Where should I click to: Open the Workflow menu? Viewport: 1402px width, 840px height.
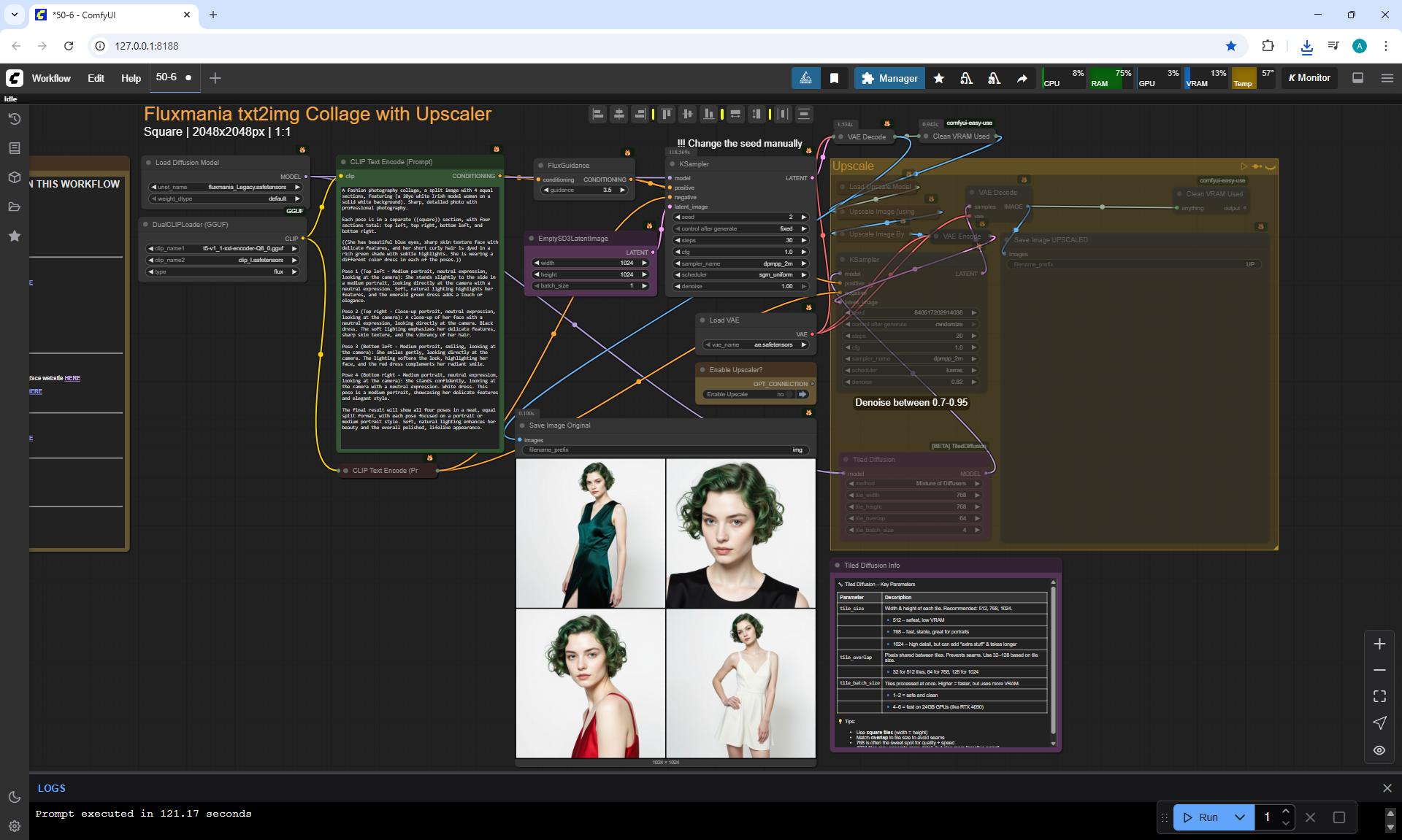[51, 78]
